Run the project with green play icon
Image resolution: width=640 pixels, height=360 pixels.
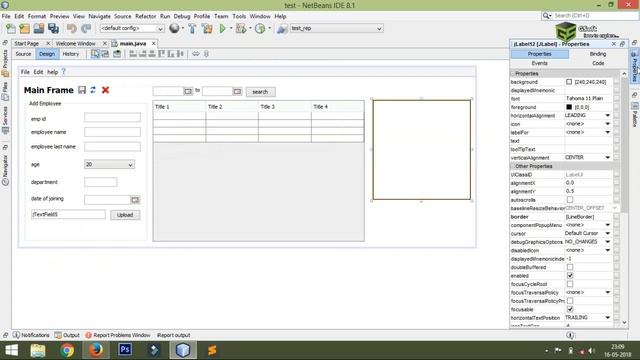pos(222,29)
